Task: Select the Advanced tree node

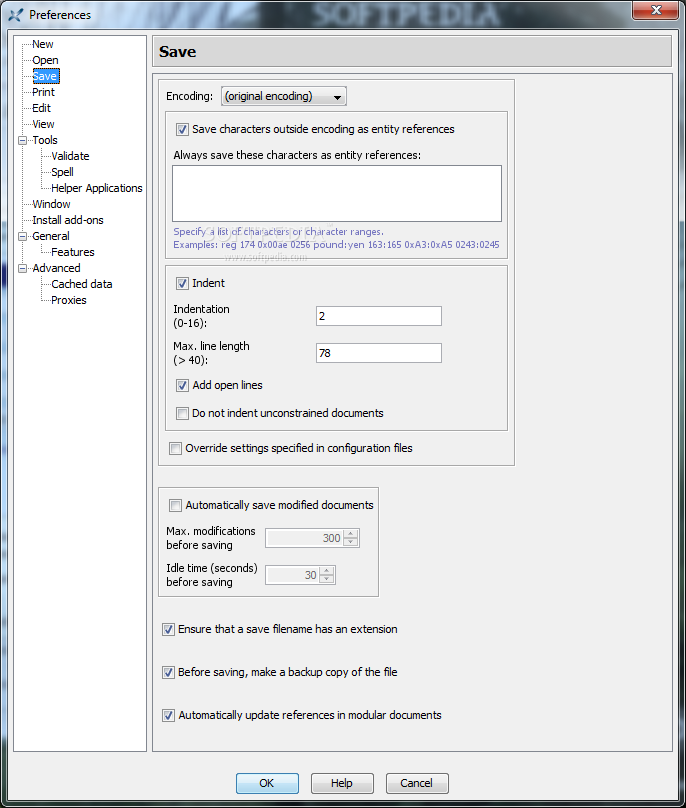Action: 56,268
